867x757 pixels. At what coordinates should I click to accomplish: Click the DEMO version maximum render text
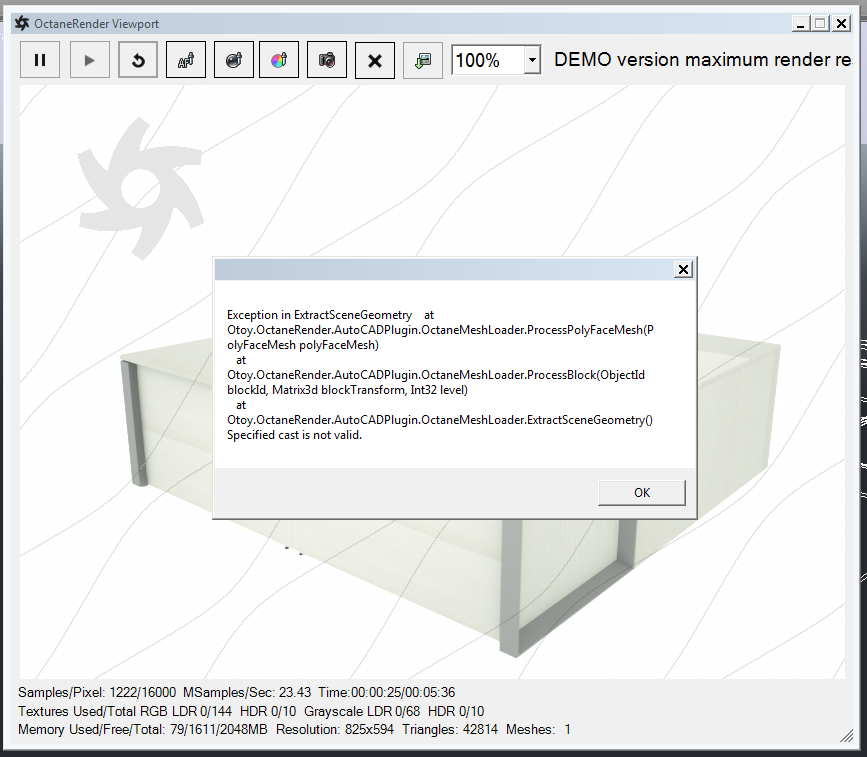702,60
